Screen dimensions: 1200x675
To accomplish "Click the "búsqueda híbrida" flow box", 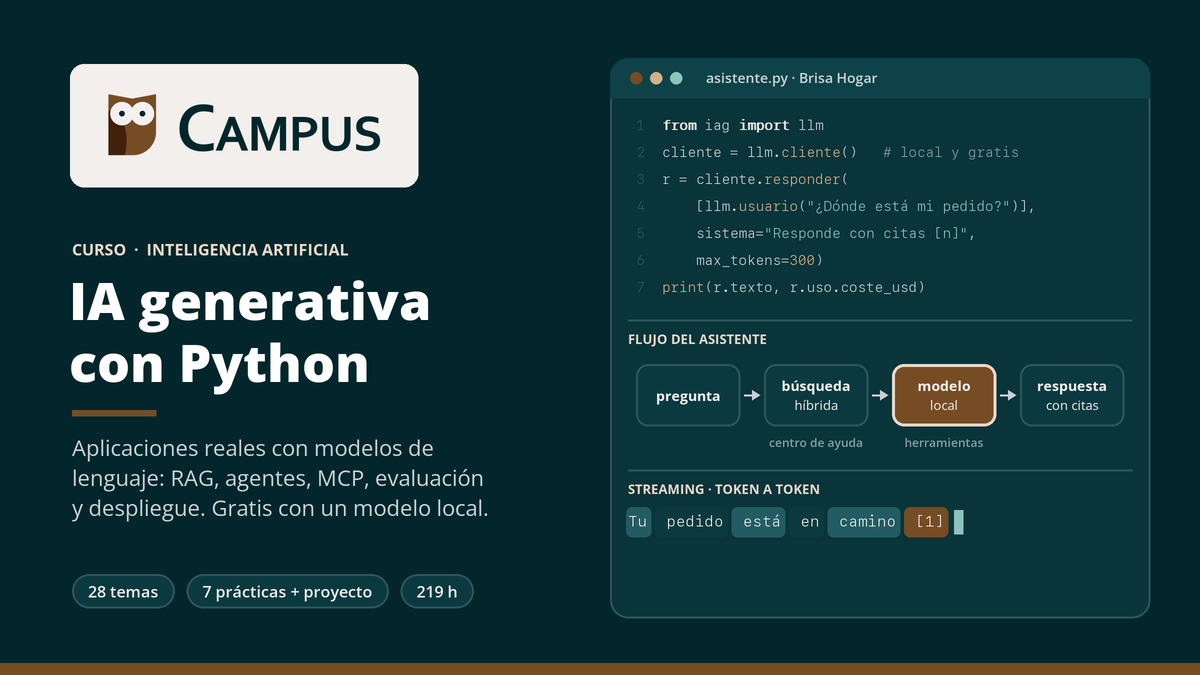I will 816,395.
